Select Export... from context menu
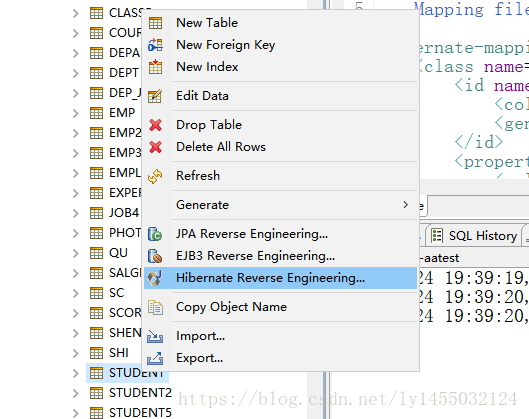The height and width of the screenshot is (419, 529). click(281, 358)
